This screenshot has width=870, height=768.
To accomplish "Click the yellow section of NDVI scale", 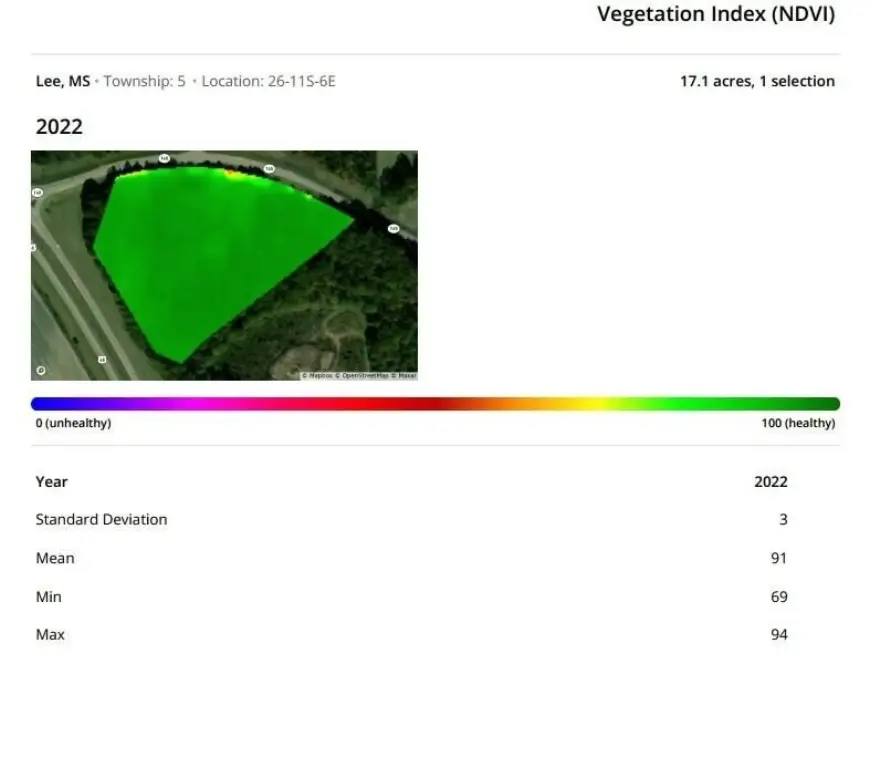I will point(598,404).
